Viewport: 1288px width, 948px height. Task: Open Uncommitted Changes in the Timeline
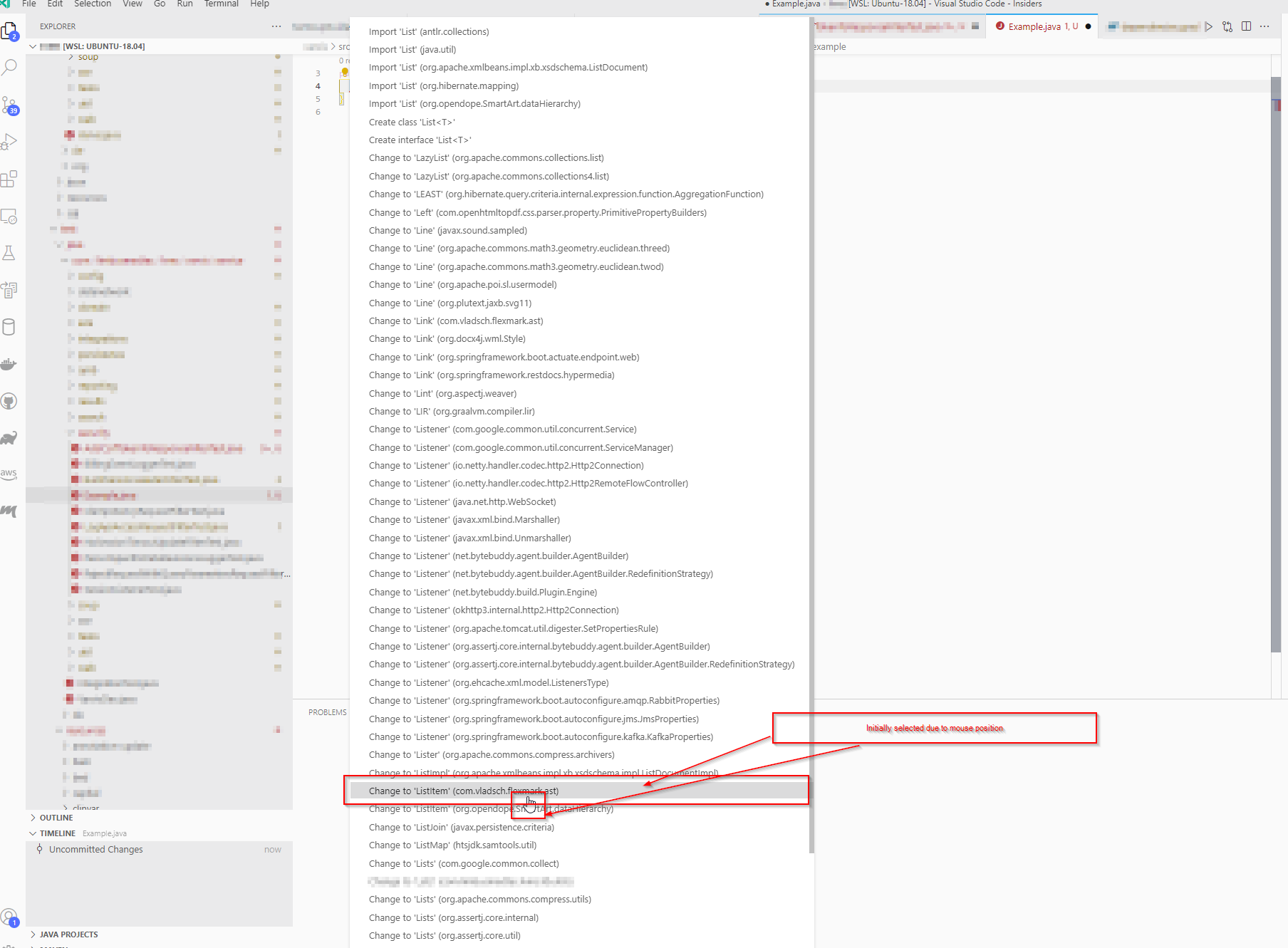pos(95,849)
